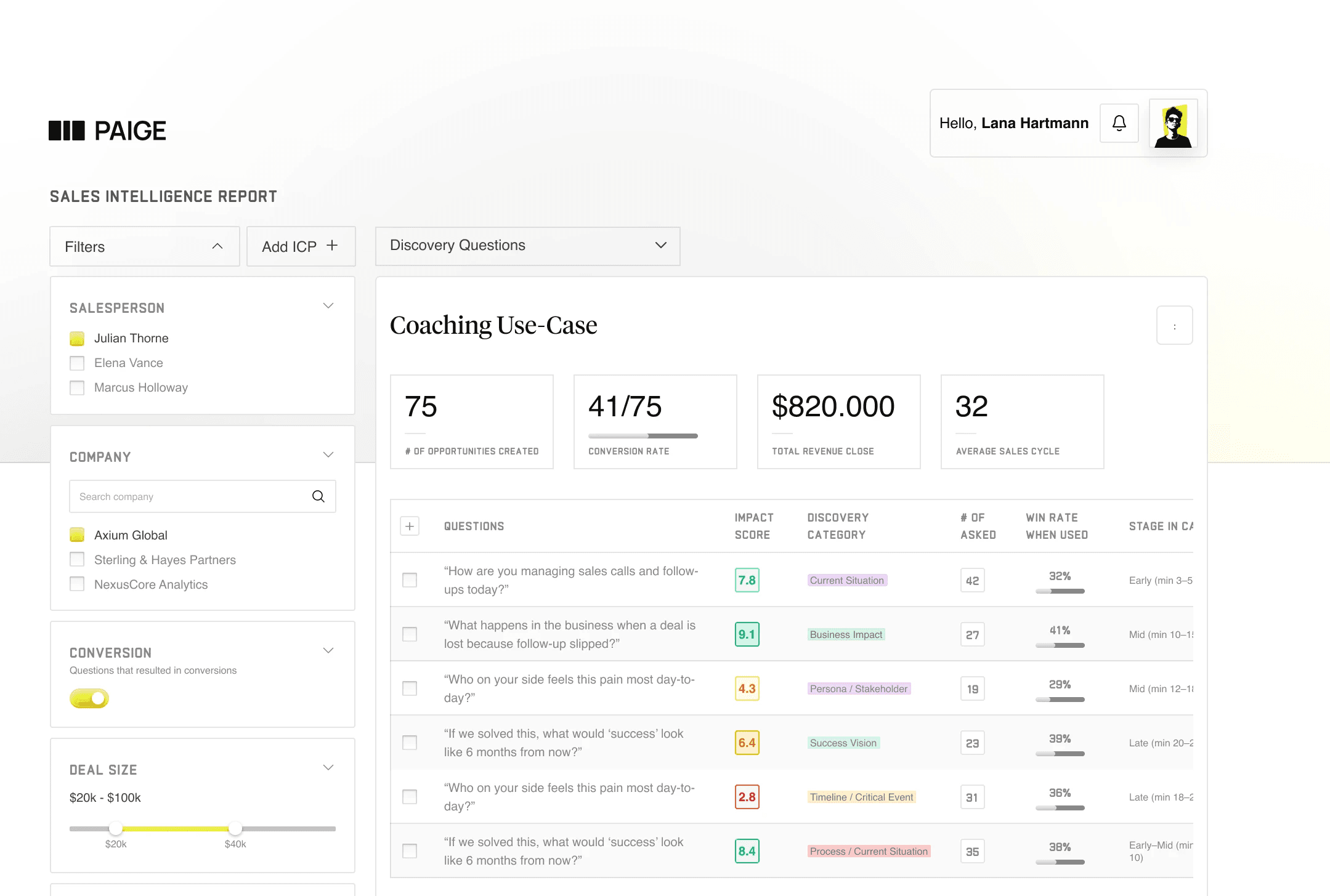Viewport: 1330px width, 896px height.
Task: Collapse the Deal Size section chevron
Action: (328, 768)
